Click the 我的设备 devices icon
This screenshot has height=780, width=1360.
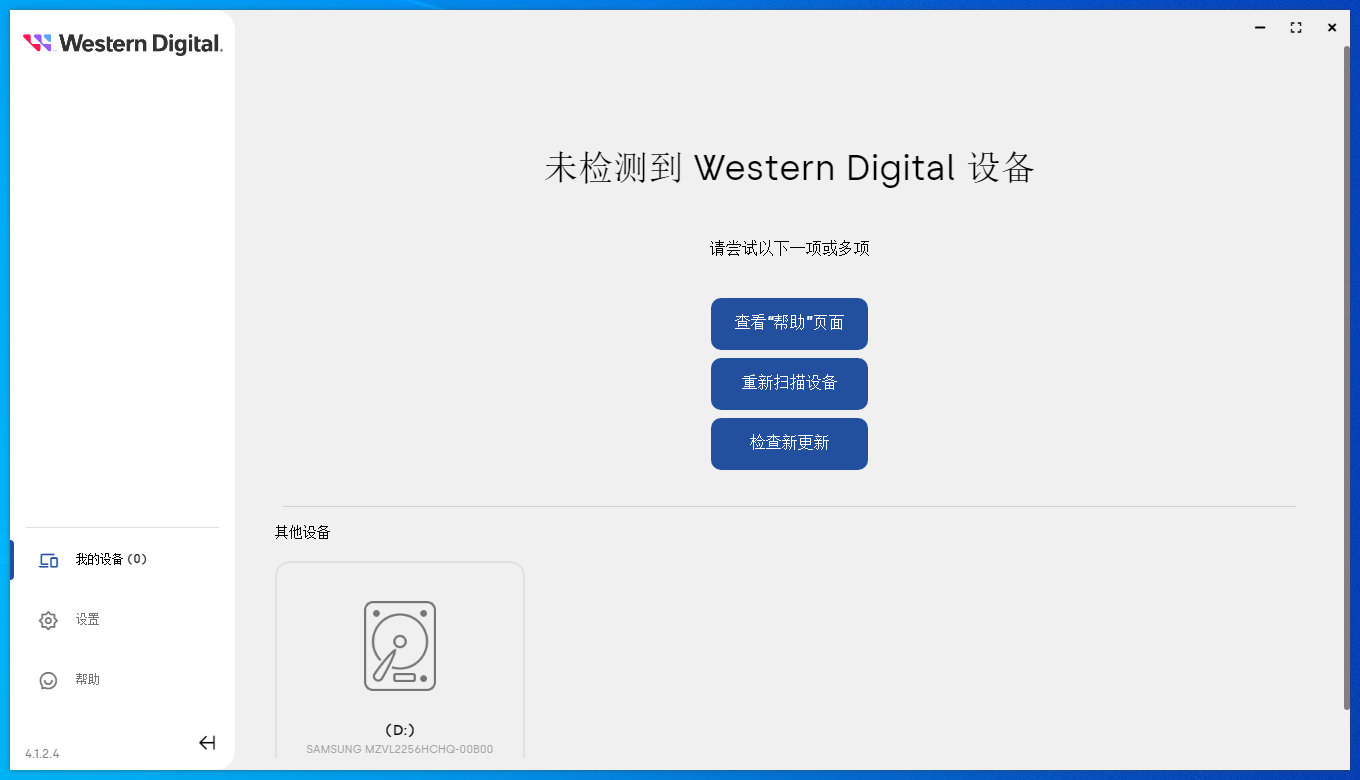tap(48, 560)
